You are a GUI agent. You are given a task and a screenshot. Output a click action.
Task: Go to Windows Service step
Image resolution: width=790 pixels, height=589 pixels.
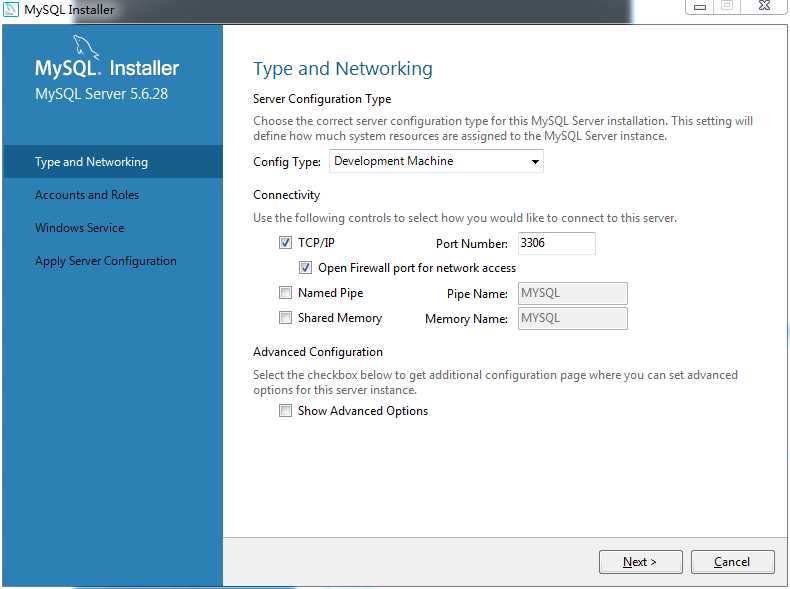(x=80, y=228)
